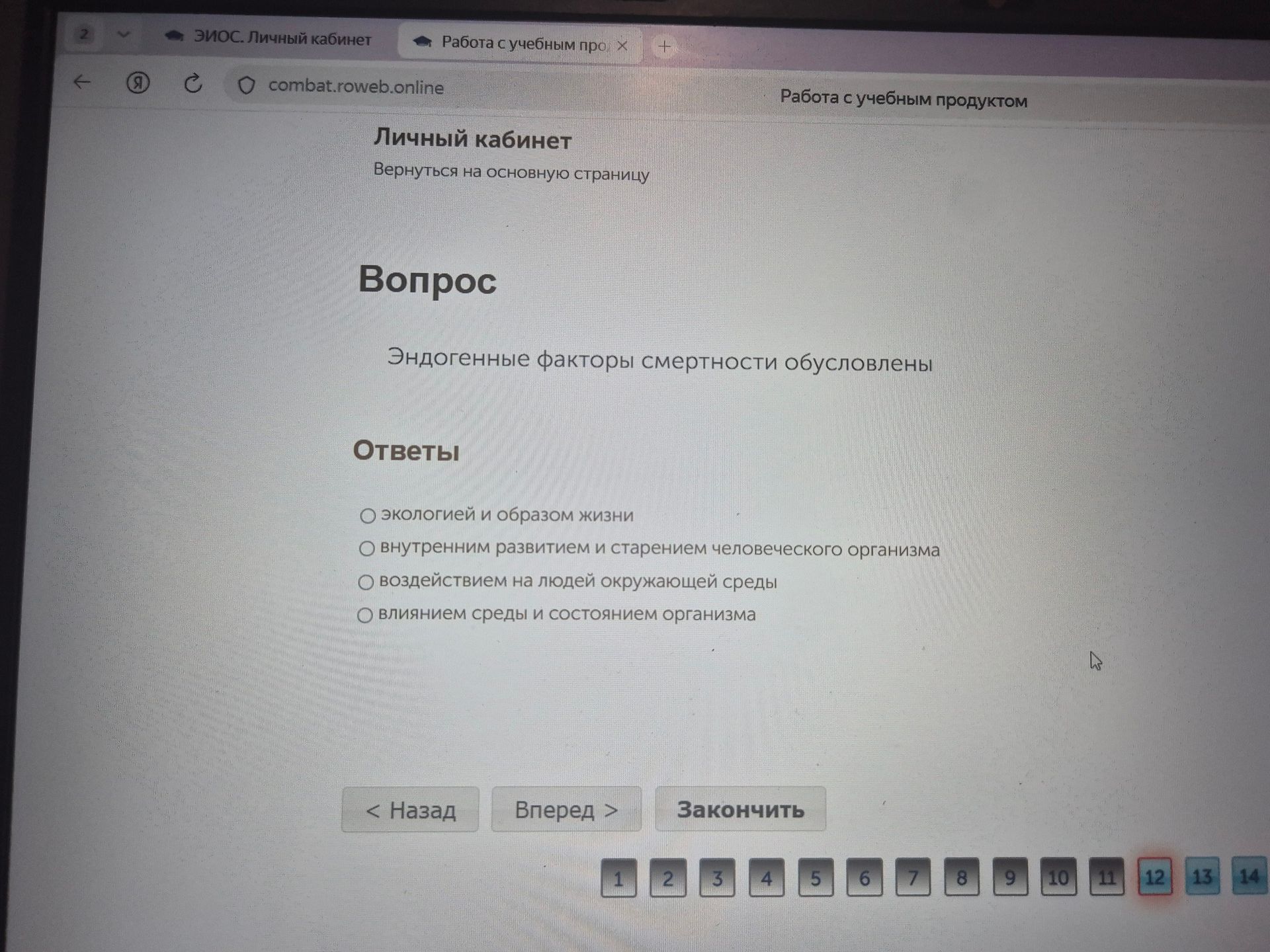Click the tab group counter showing 2
Image resolution: width=1270 pixels, height=952 pixels.
click(84, 34)
